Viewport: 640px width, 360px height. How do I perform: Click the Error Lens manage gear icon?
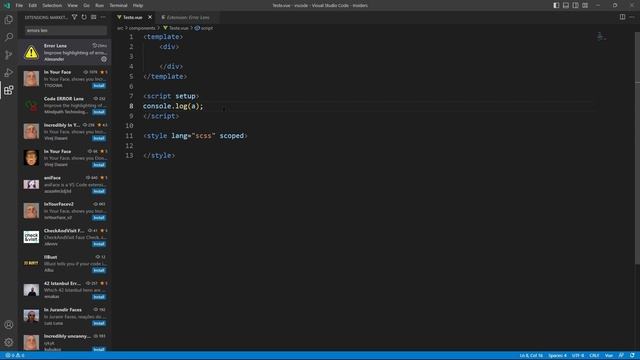(104, 59)
